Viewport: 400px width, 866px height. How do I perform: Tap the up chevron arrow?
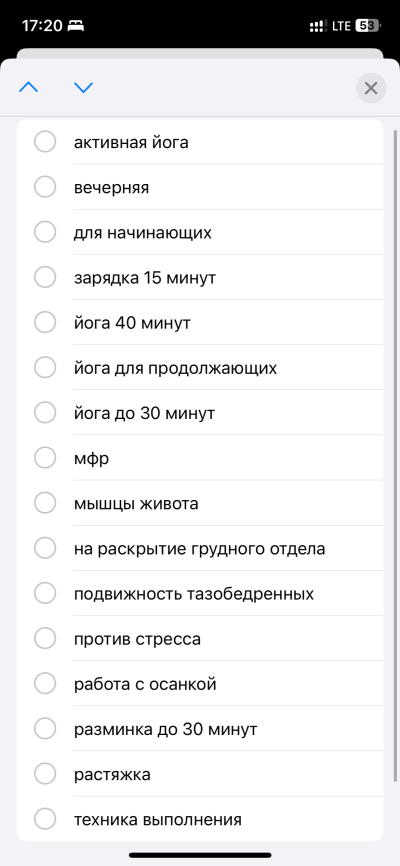pos(29,87)
